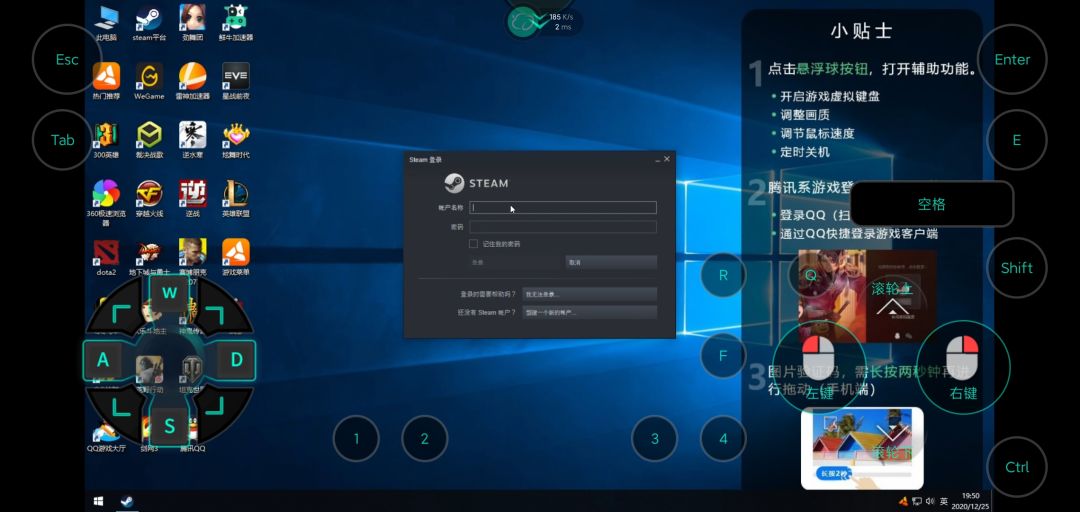Tap the Enter virtual key
The width and height of the screenshot is (1080, 512).
[1012, 60]
